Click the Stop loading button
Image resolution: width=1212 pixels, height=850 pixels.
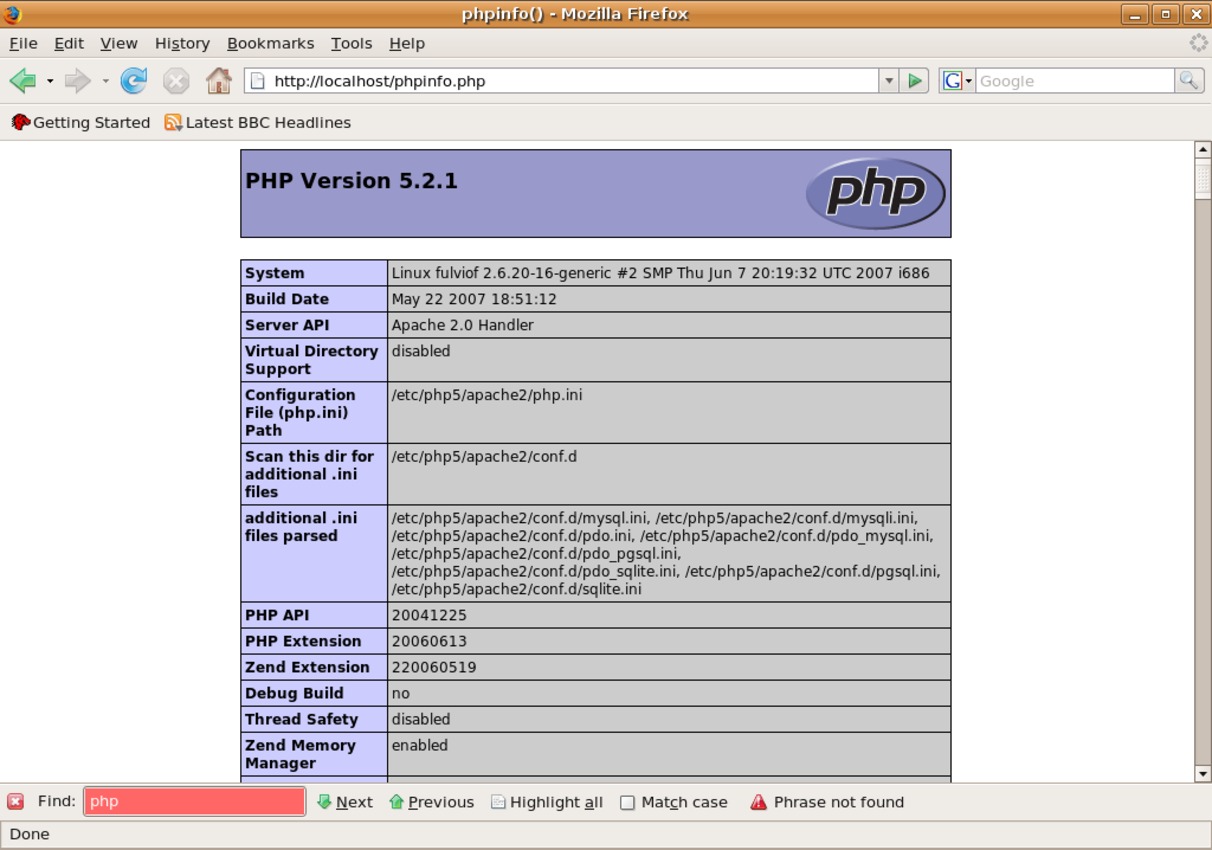176,81
